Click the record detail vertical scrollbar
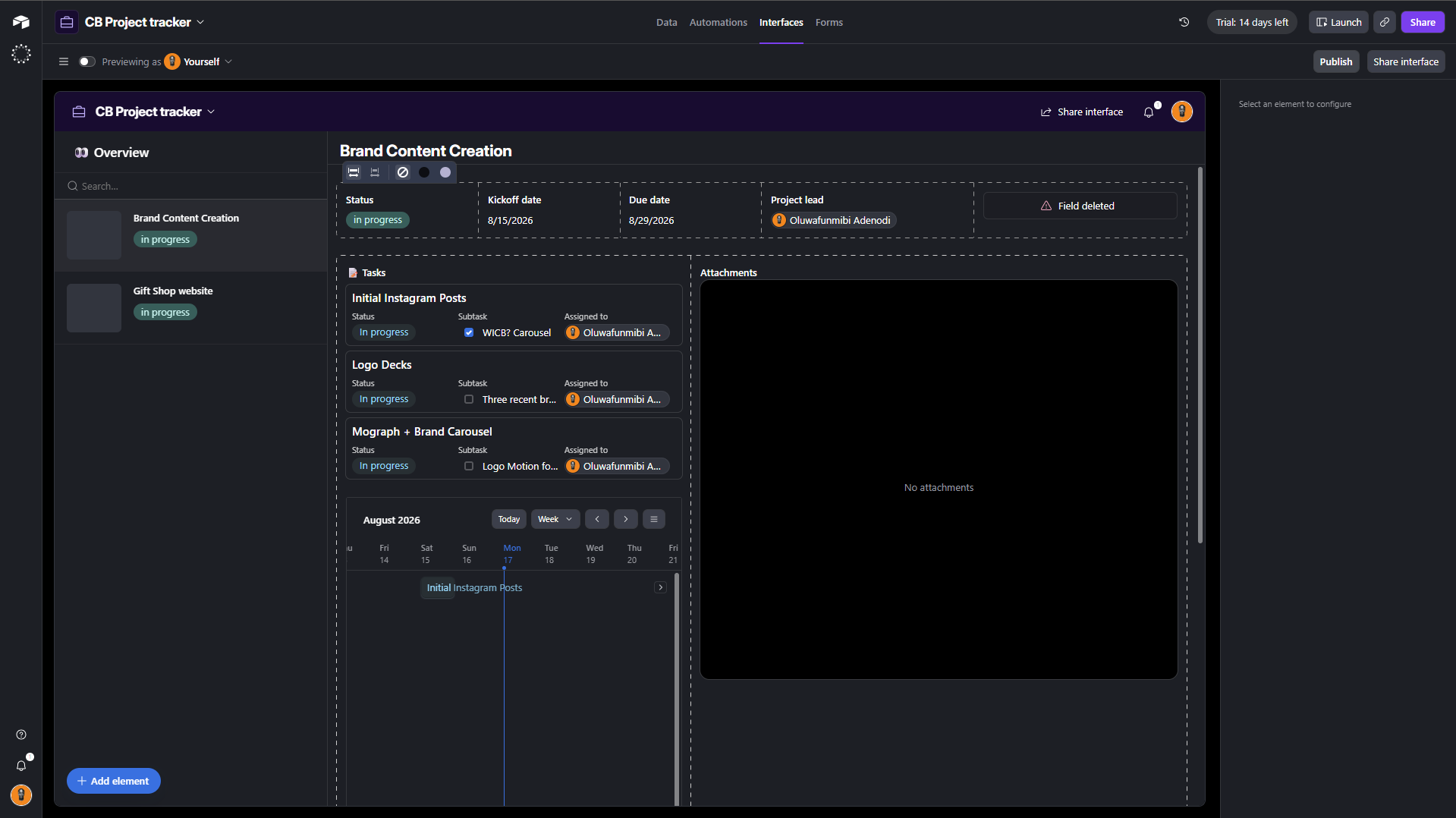The height and width of the screenshot is (818, 1456). pyautogui.click(x=1200, y=354)
